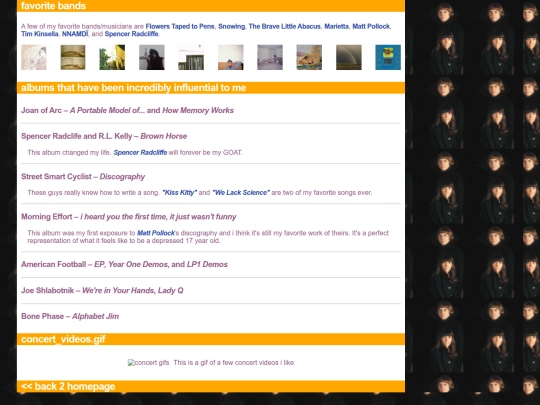Select the two-panel landscape album cover thumbnail
Screen dimensions: 540x405
(73, 57)
